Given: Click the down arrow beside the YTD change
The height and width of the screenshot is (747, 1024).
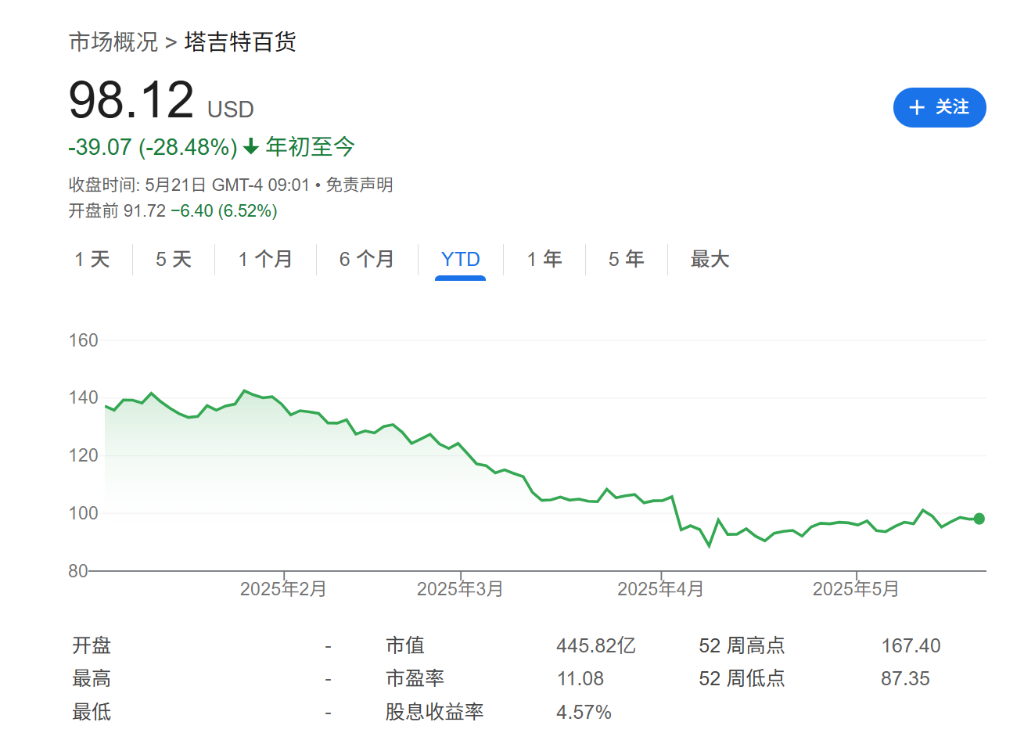Looking at the screenshot, I should pos(250,147).
